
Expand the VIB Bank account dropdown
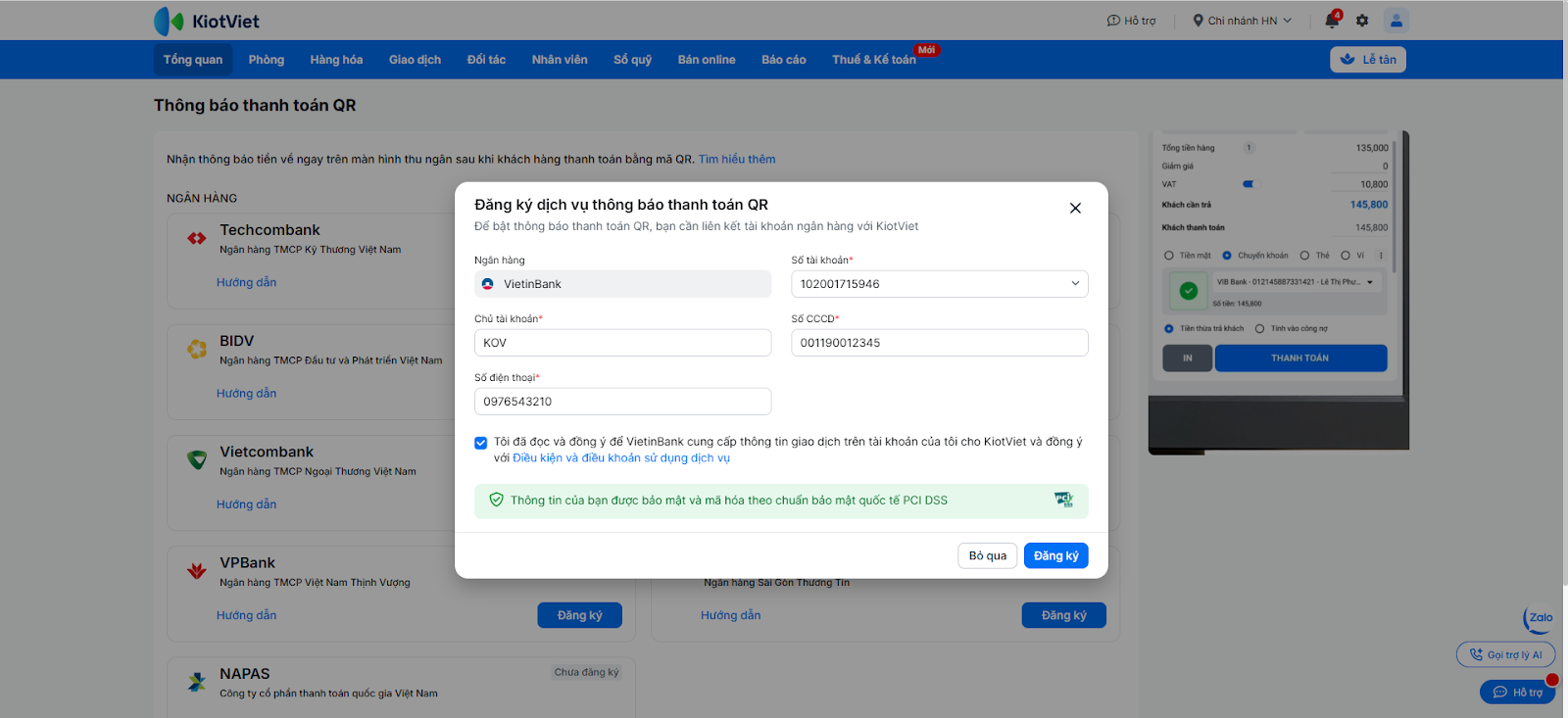coord(1370,282)
